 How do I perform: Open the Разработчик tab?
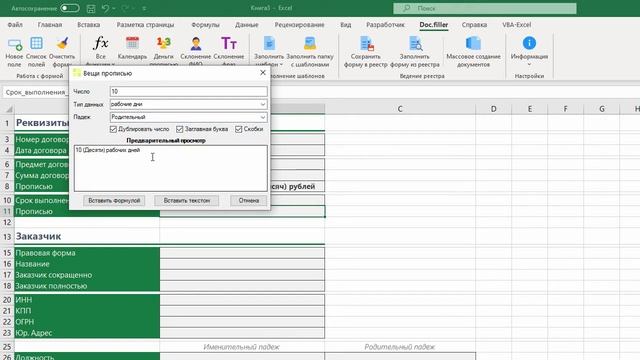[x=385, y=25]
